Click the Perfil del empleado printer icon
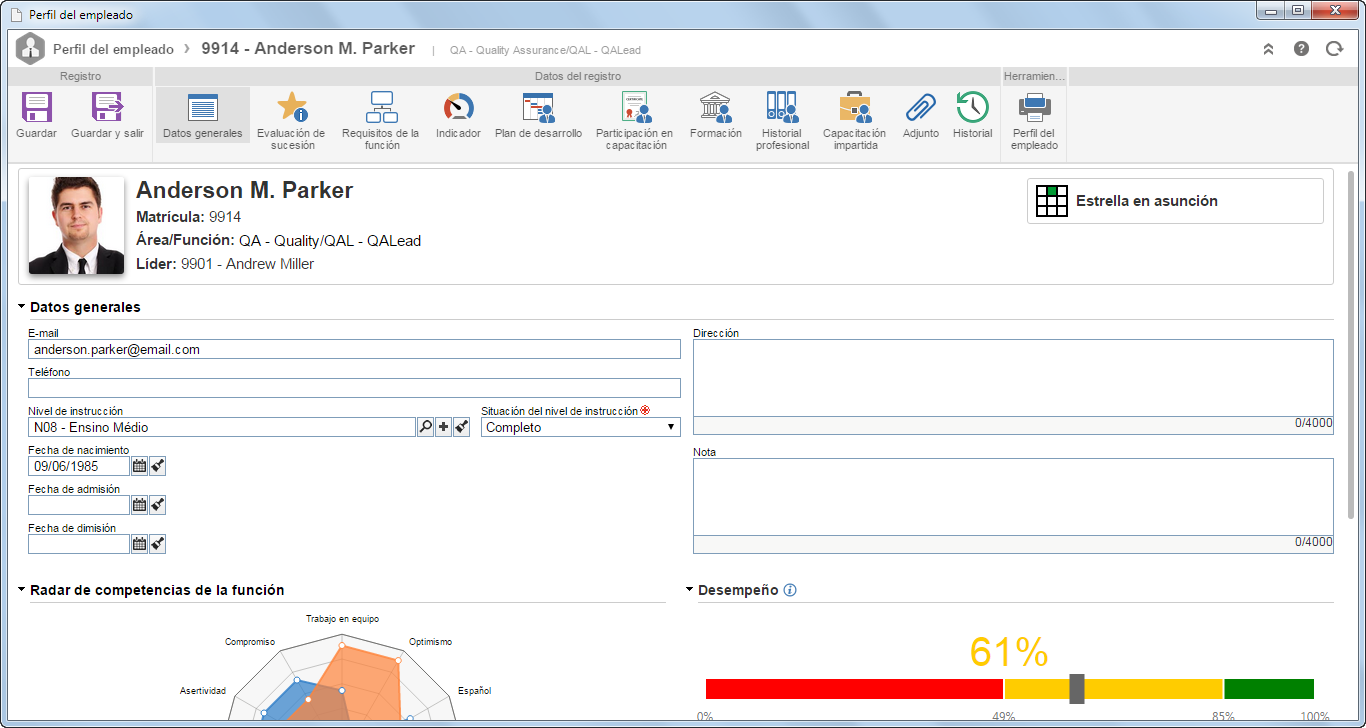 pyautogui.click(x=1034, y=107)
